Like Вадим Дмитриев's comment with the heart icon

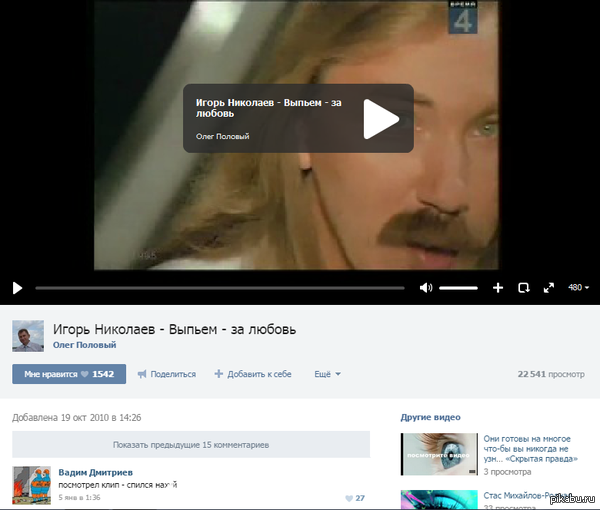350,498
